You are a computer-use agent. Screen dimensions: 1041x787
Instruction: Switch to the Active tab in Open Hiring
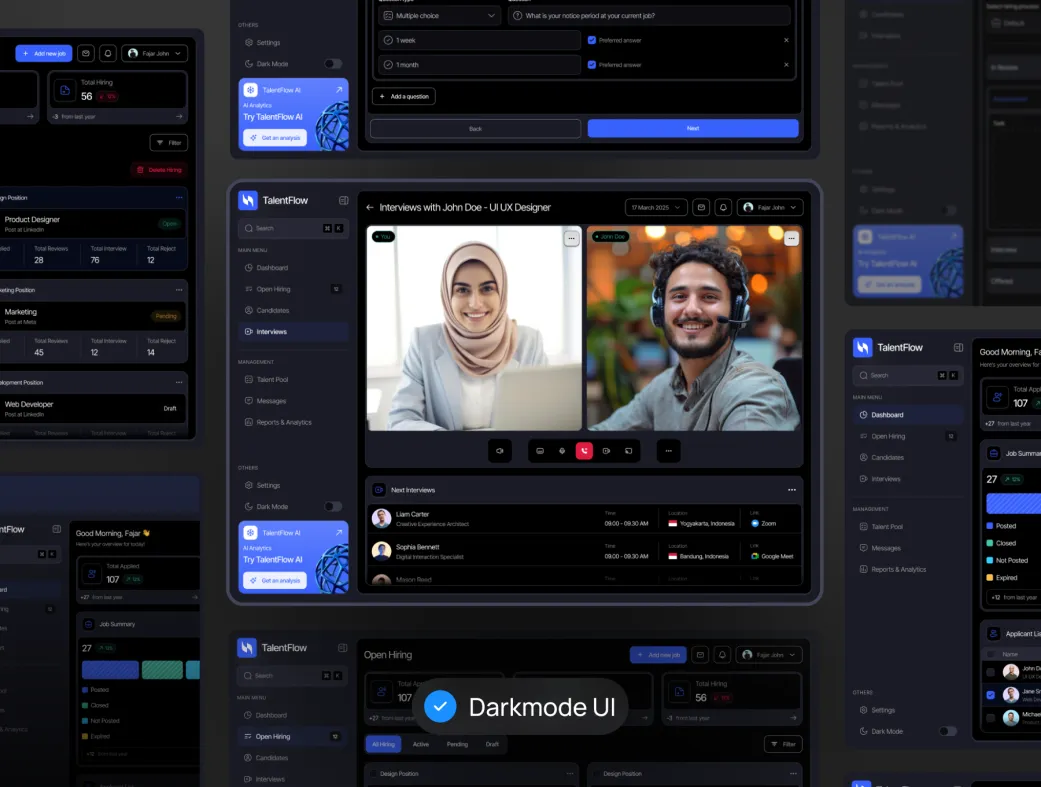coord(421,744)
